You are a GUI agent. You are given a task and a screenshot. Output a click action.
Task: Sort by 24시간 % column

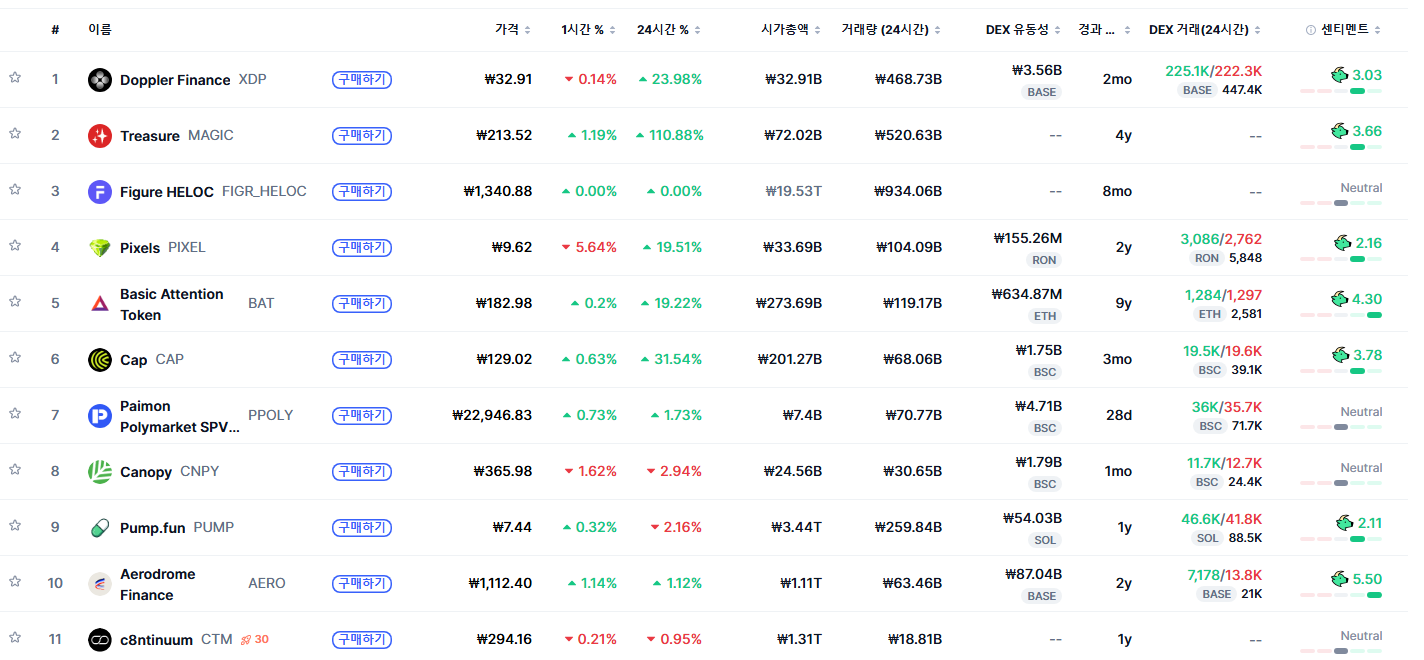coord(669,30)
